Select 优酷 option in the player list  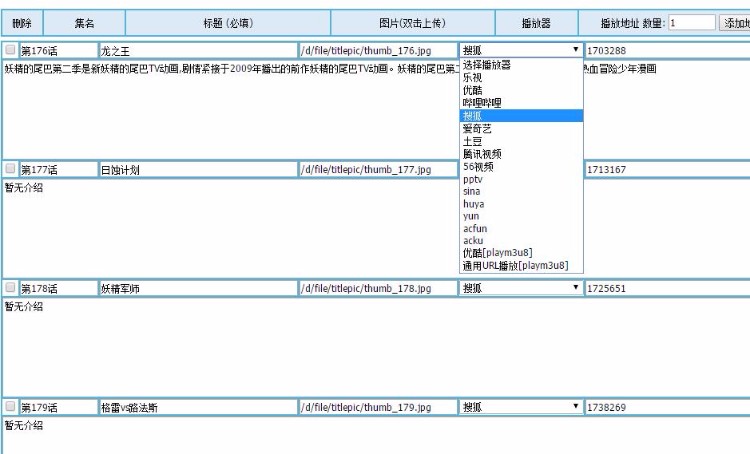[521, 90]
